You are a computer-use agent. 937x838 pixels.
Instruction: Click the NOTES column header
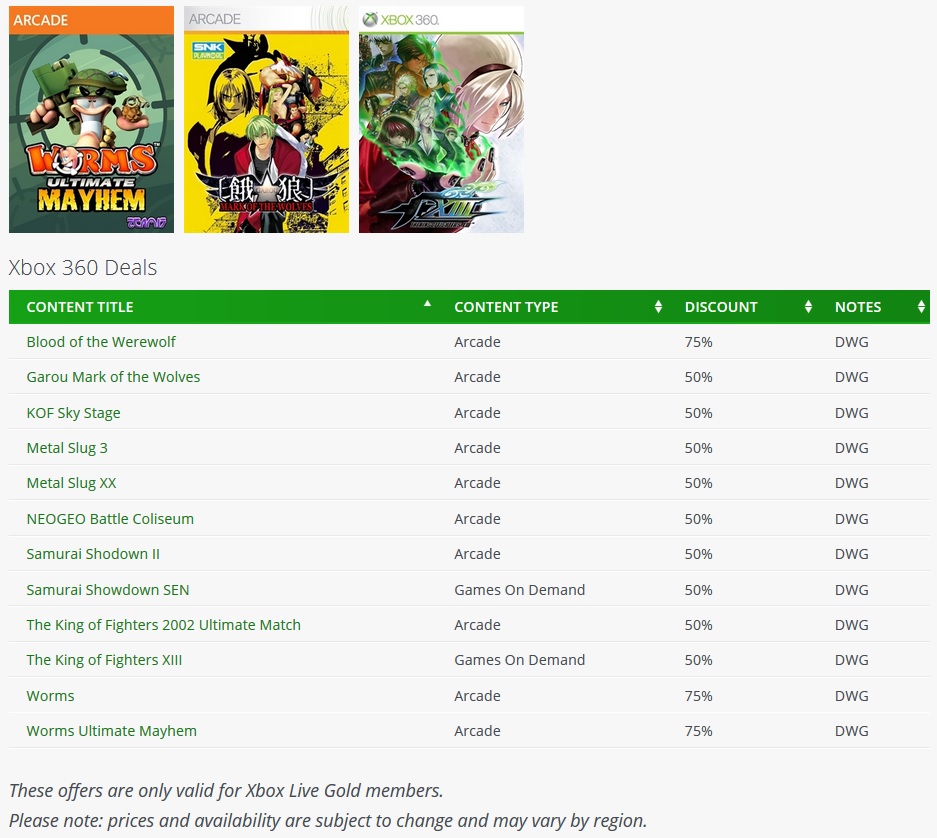[x=874, y=307]
